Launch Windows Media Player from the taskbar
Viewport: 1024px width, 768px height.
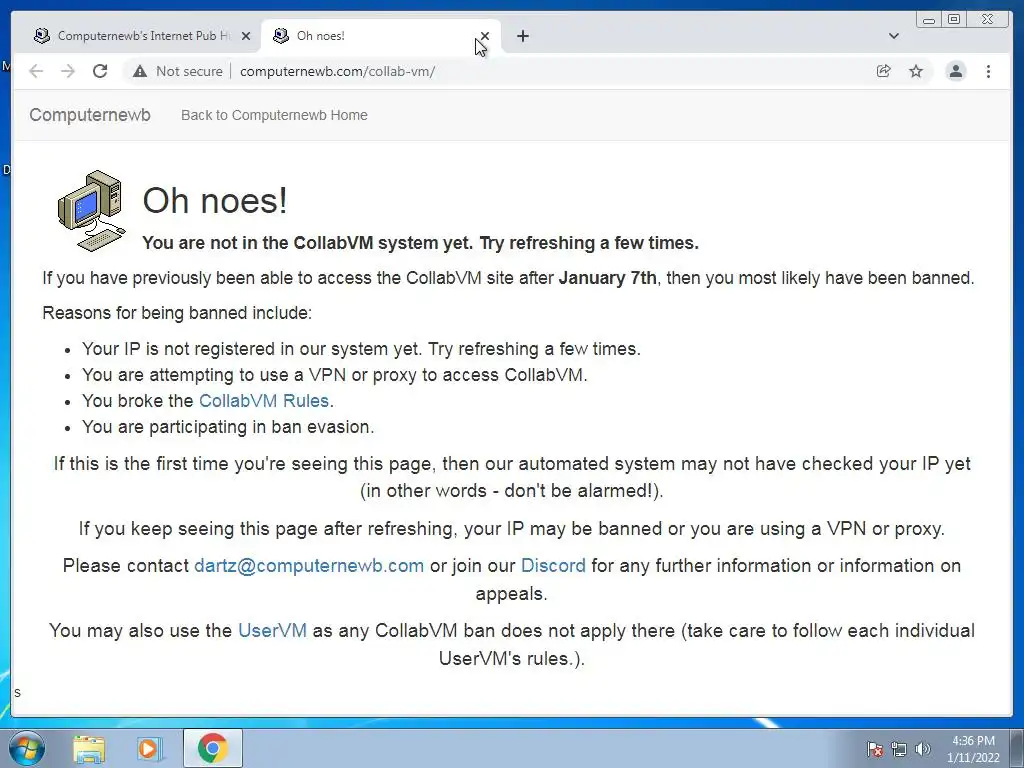[149, 749]
